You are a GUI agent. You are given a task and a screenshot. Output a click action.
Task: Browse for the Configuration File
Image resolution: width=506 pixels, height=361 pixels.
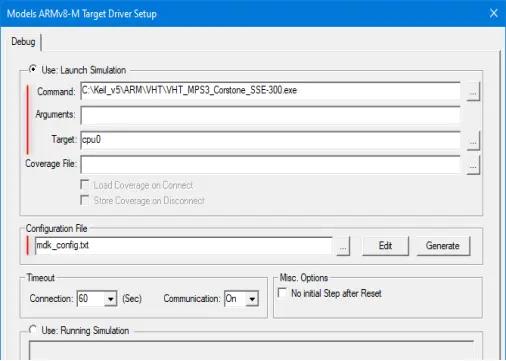[343, 246]
